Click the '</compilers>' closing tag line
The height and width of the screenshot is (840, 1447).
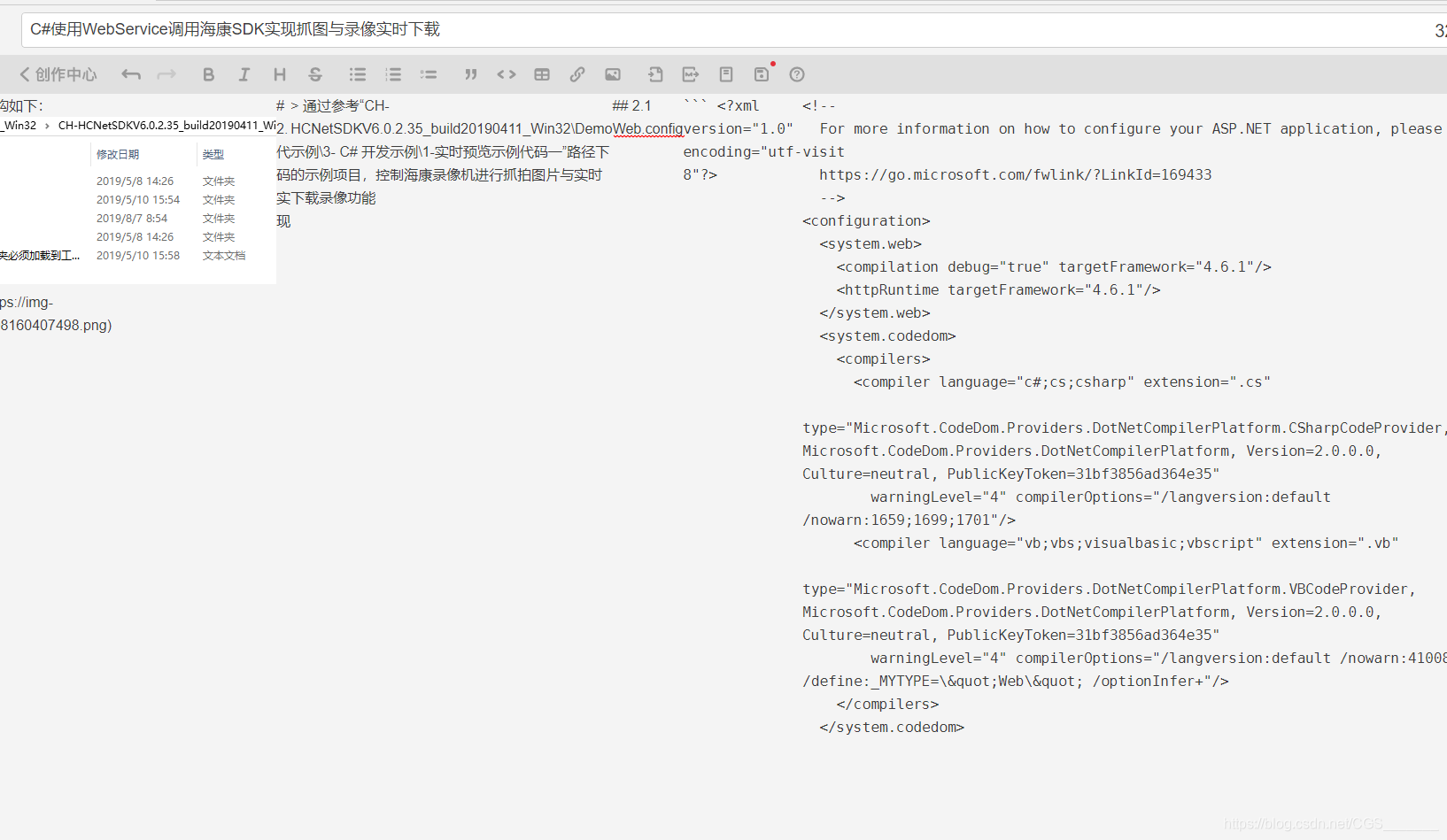pos(887,705)
